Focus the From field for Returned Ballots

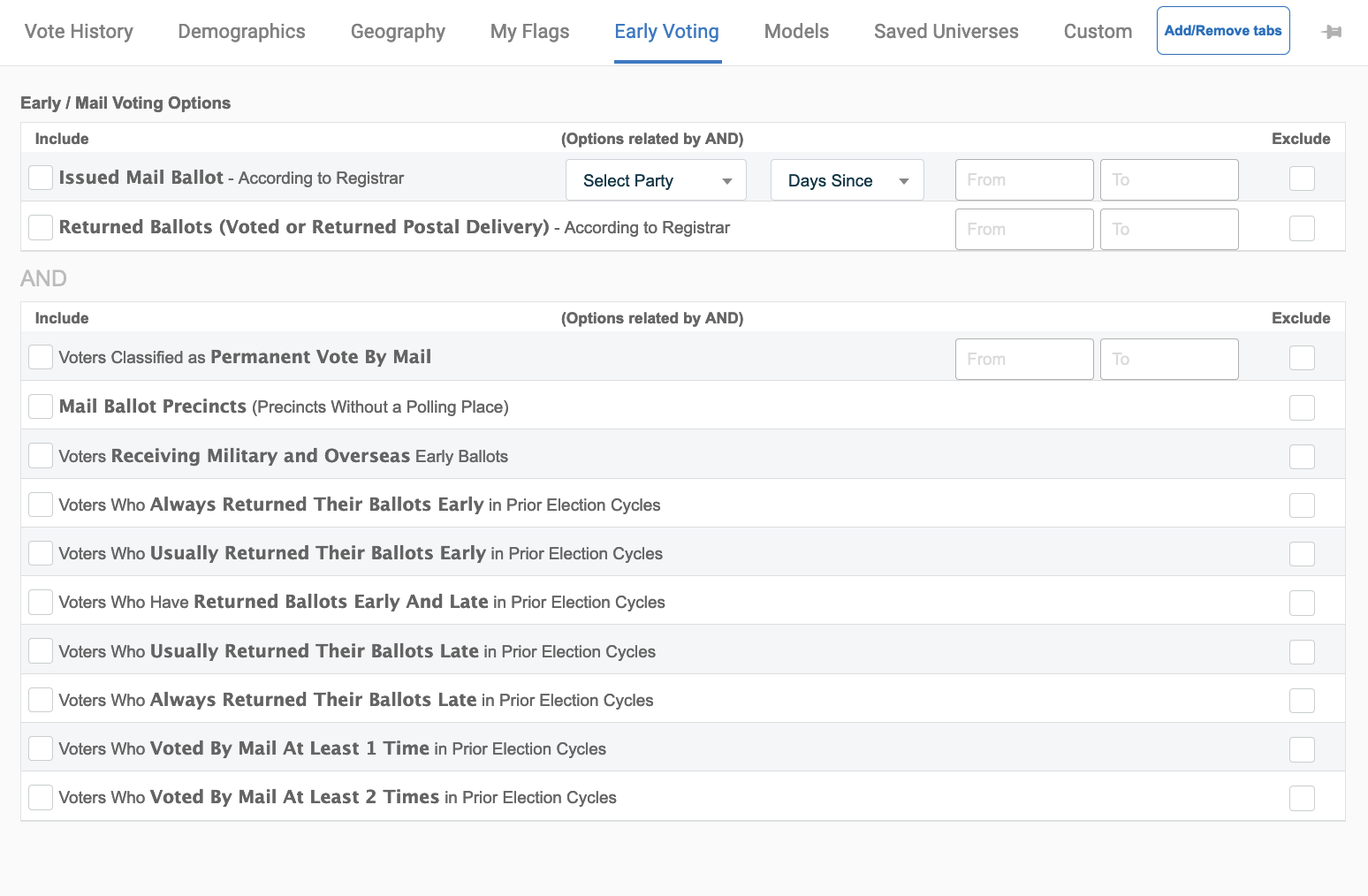point(1024,230)
